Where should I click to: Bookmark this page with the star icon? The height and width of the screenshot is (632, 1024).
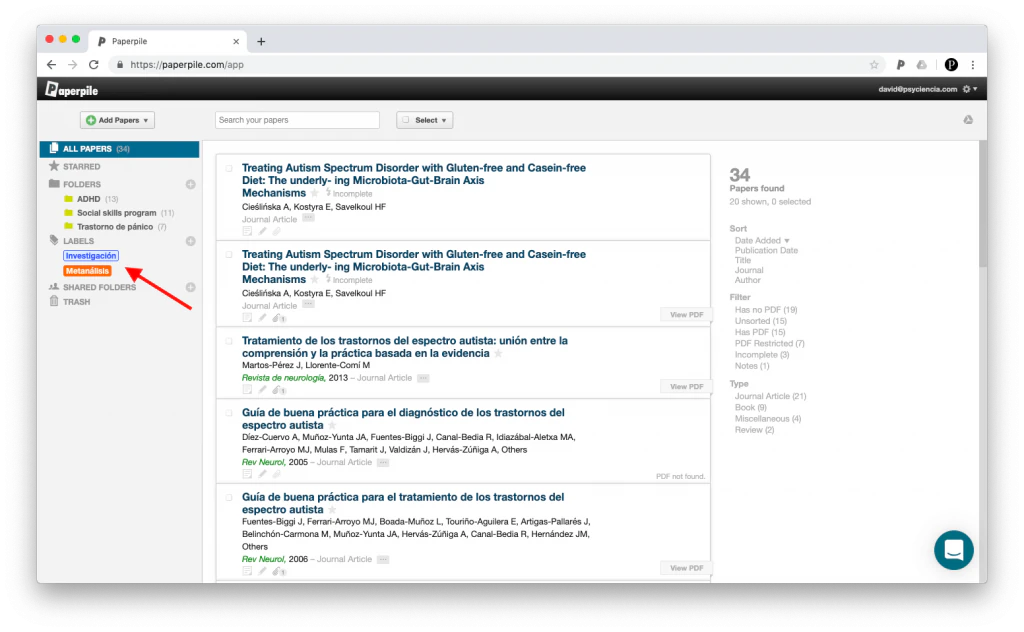[874, 65]
